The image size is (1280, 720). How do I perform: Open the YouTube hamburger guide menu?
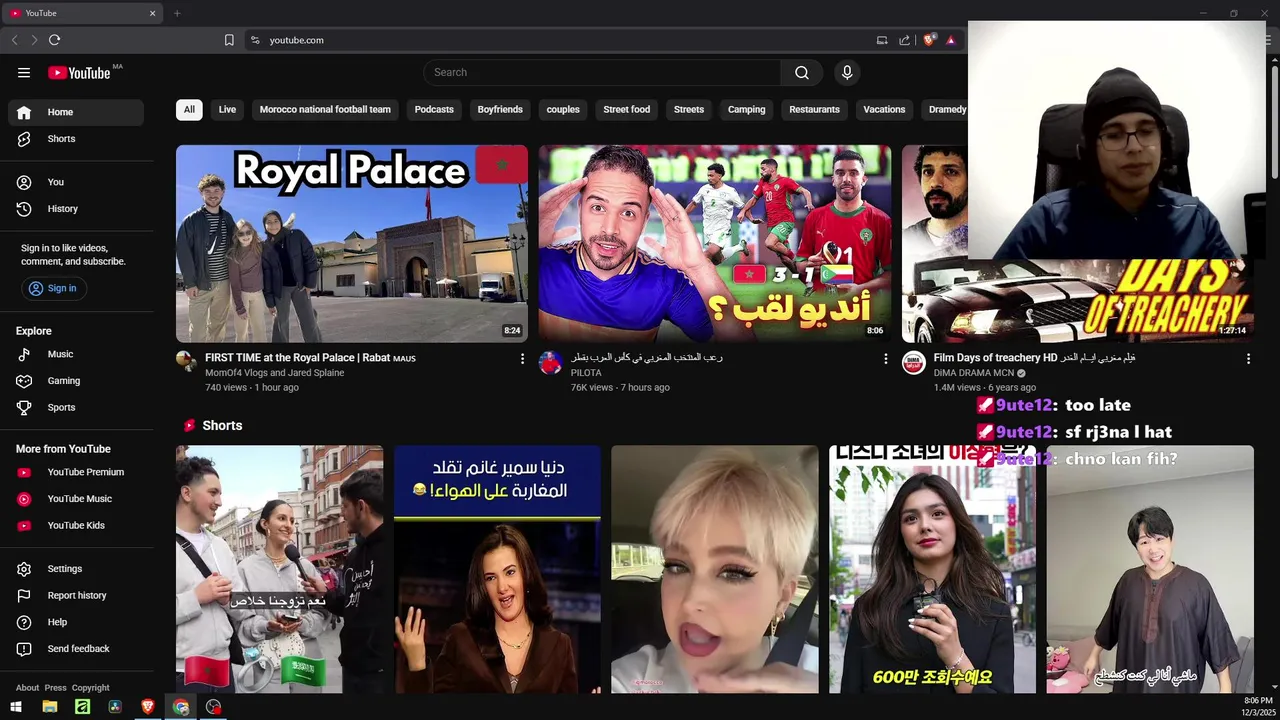pos(24,72)
